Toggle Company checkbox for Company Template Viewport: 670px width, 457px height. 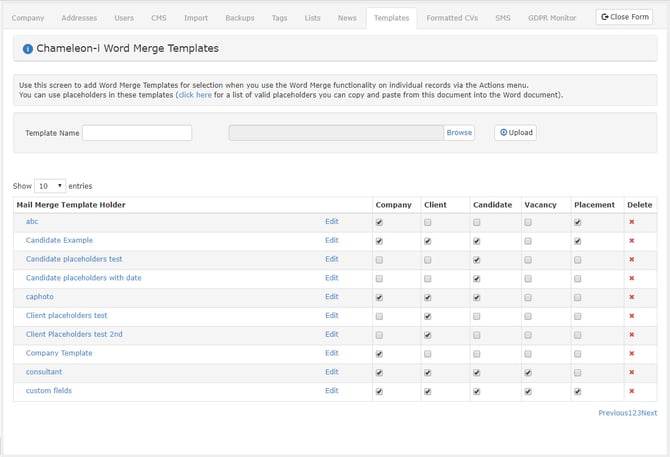(379, 354)
